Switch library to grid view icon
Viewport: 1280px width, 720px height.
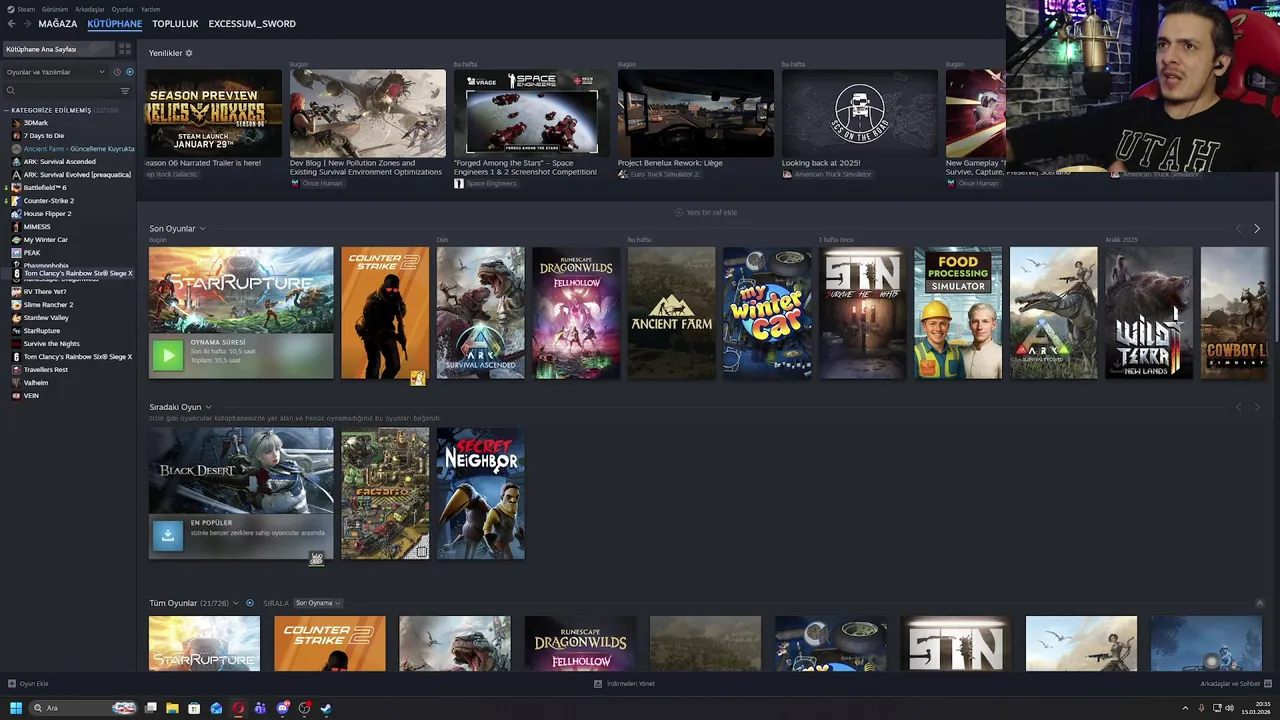coord(125,49)
